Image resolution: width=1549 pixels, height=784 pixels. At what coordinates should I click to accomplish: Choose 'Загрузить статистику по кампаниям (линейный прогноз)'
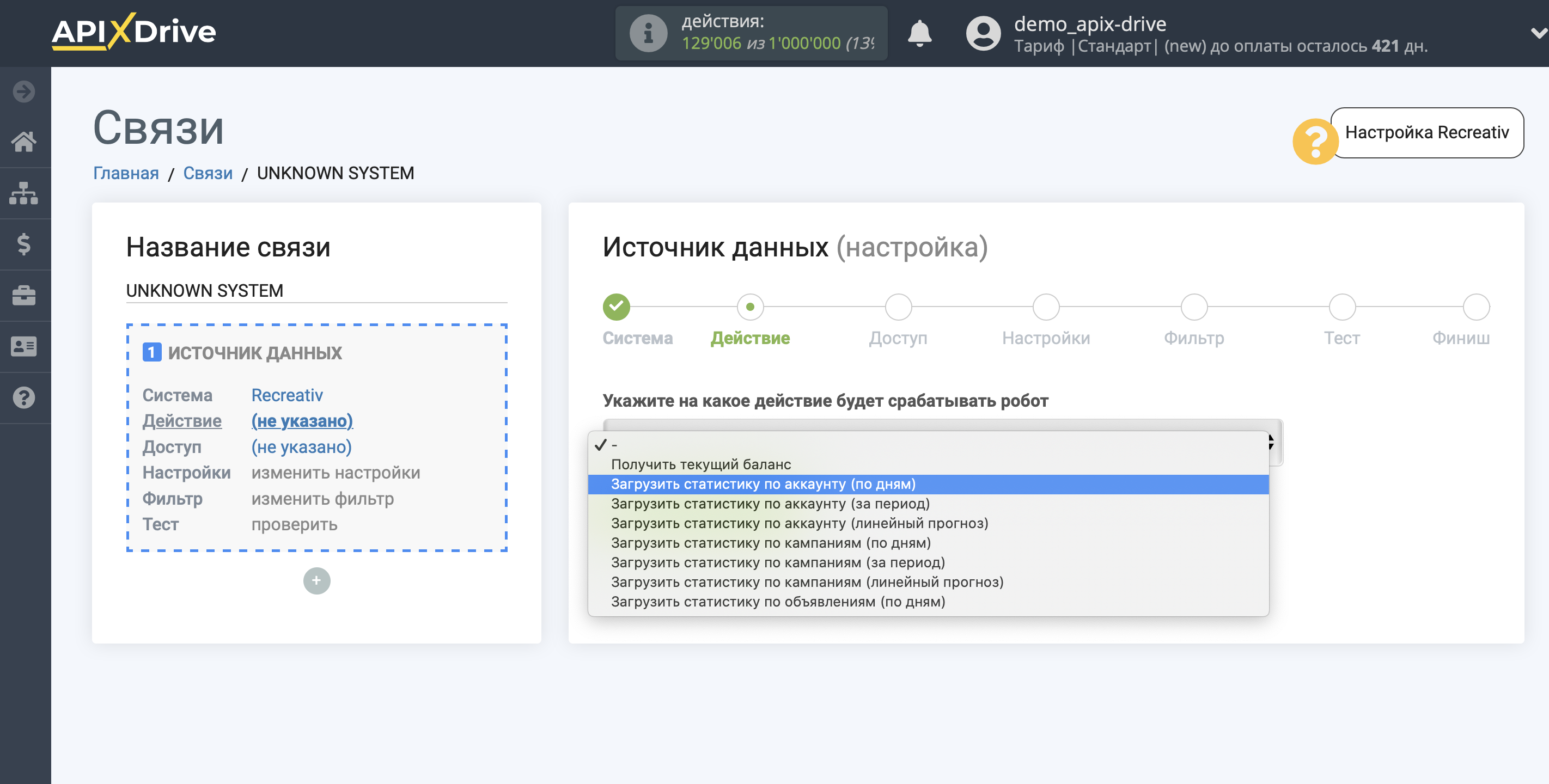pos(928,582)
